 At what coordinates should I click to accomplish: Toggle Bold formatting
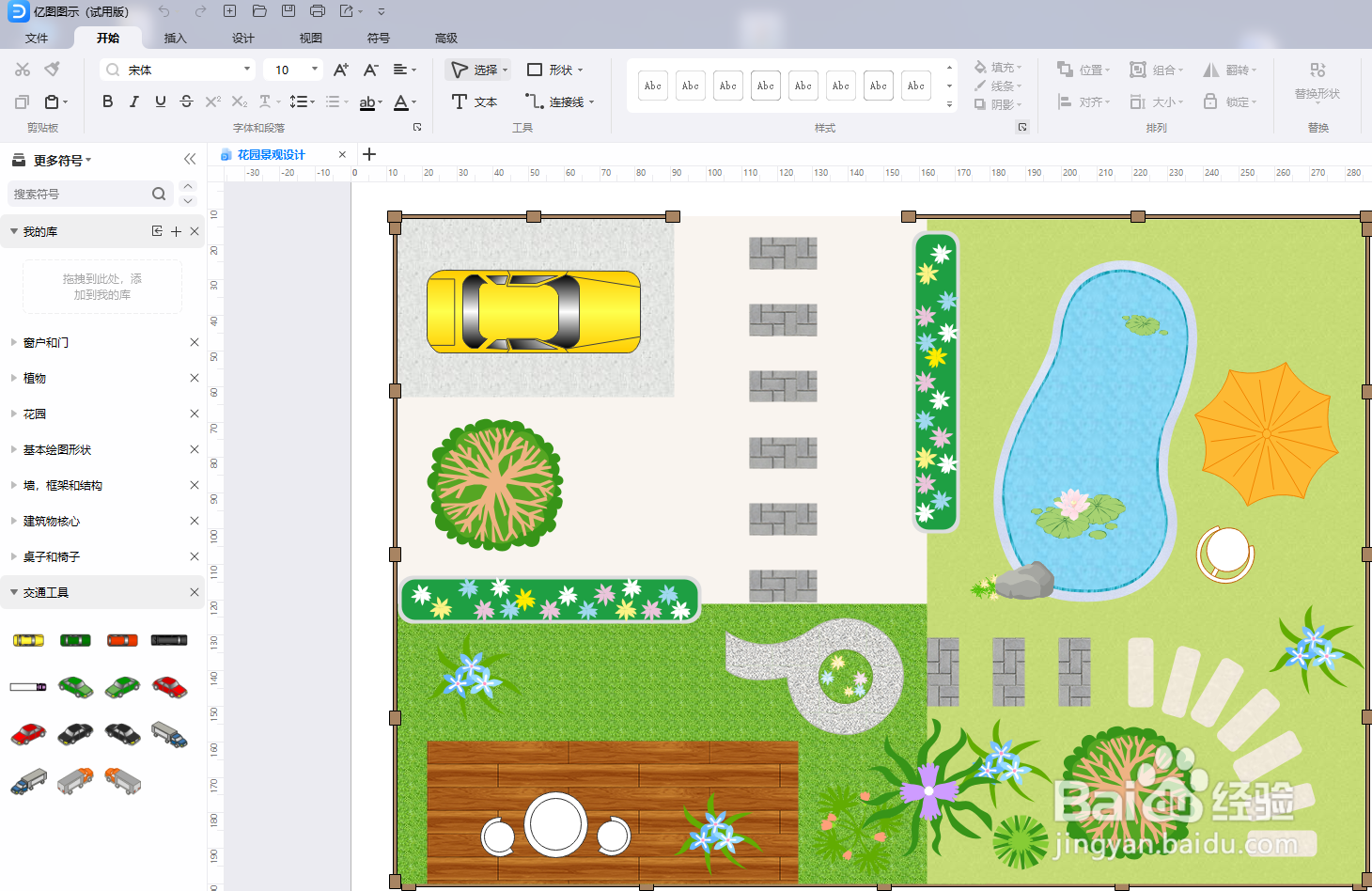pyautogui.click(x=108, y=102)
